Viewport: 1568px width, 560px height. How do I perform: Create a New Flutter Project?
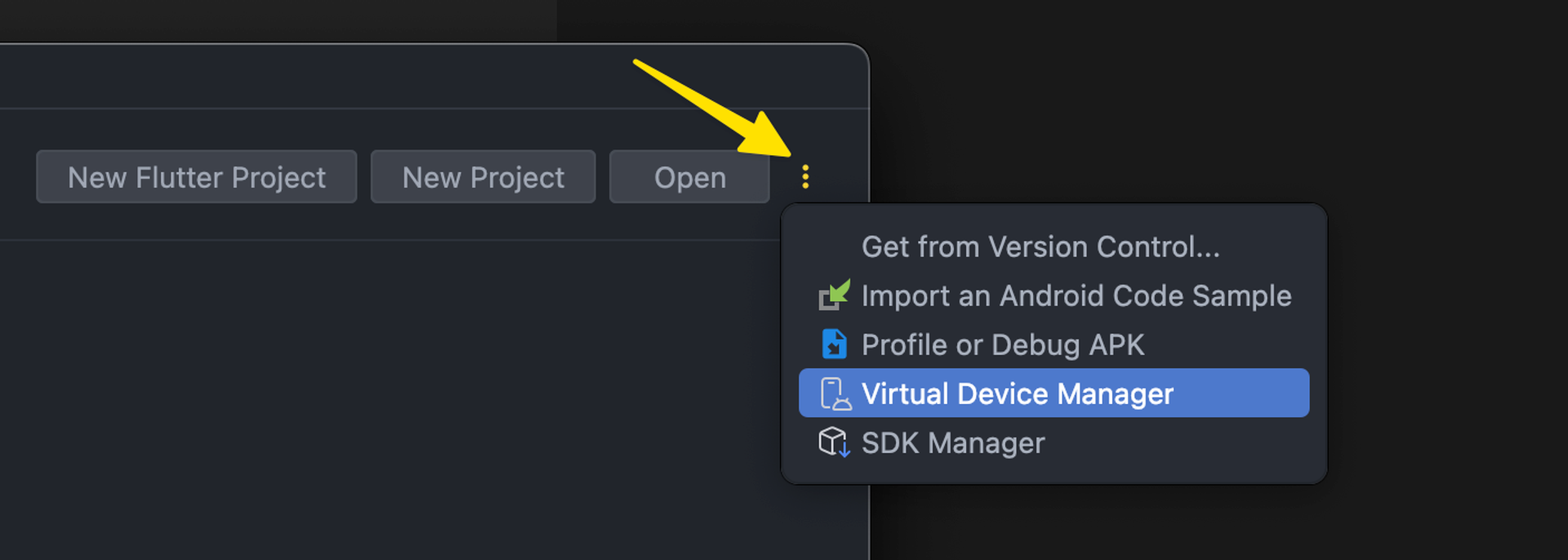click(197, 177)
